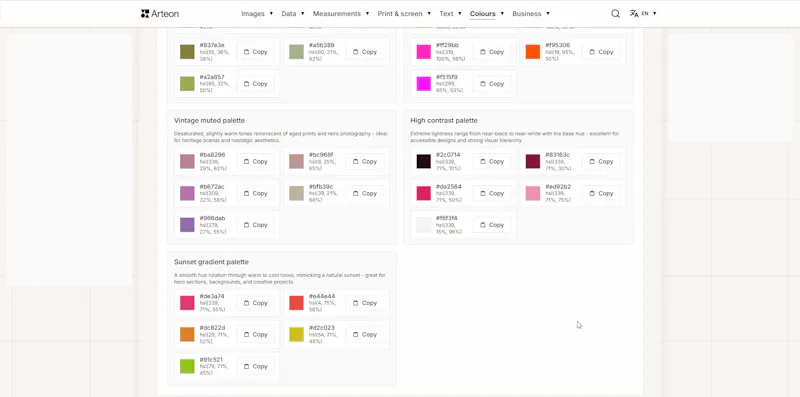Click the #b672ac hex code text
Image resolution: width=800 pixels, height=397 pixels.
click(212, 187)
